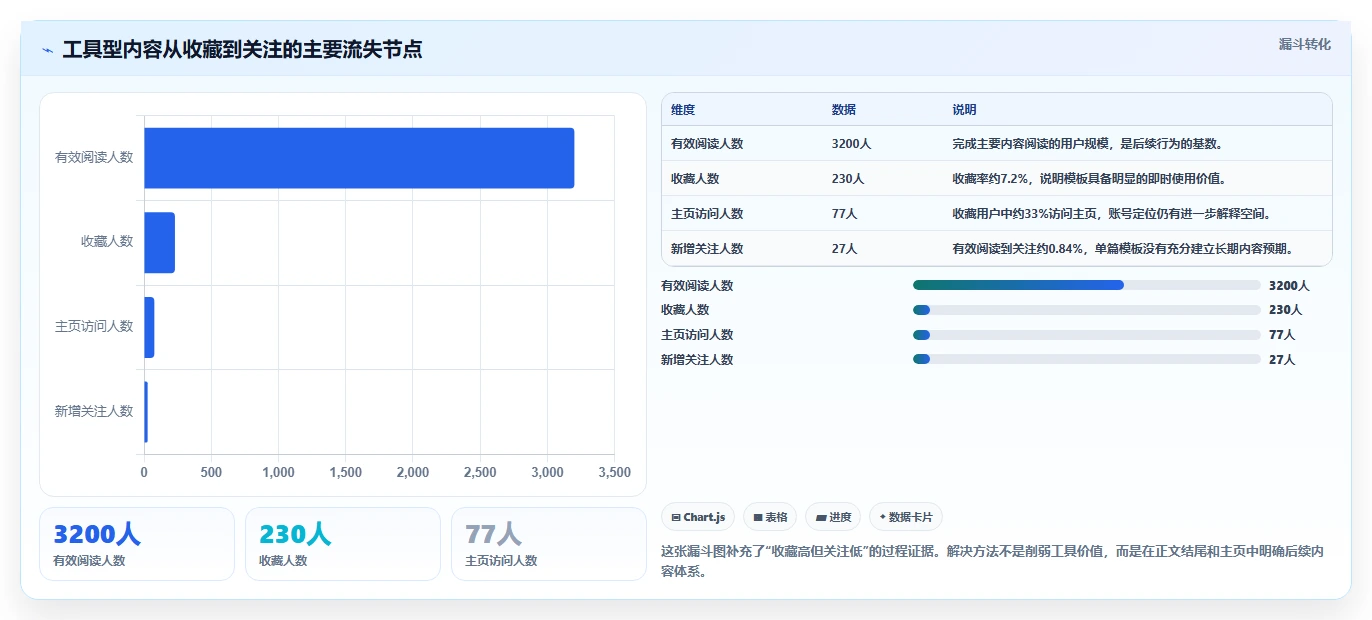Open the 230人 收藏人数 stat card
The width and height of the screenshot is (1372, 620).
343,544
